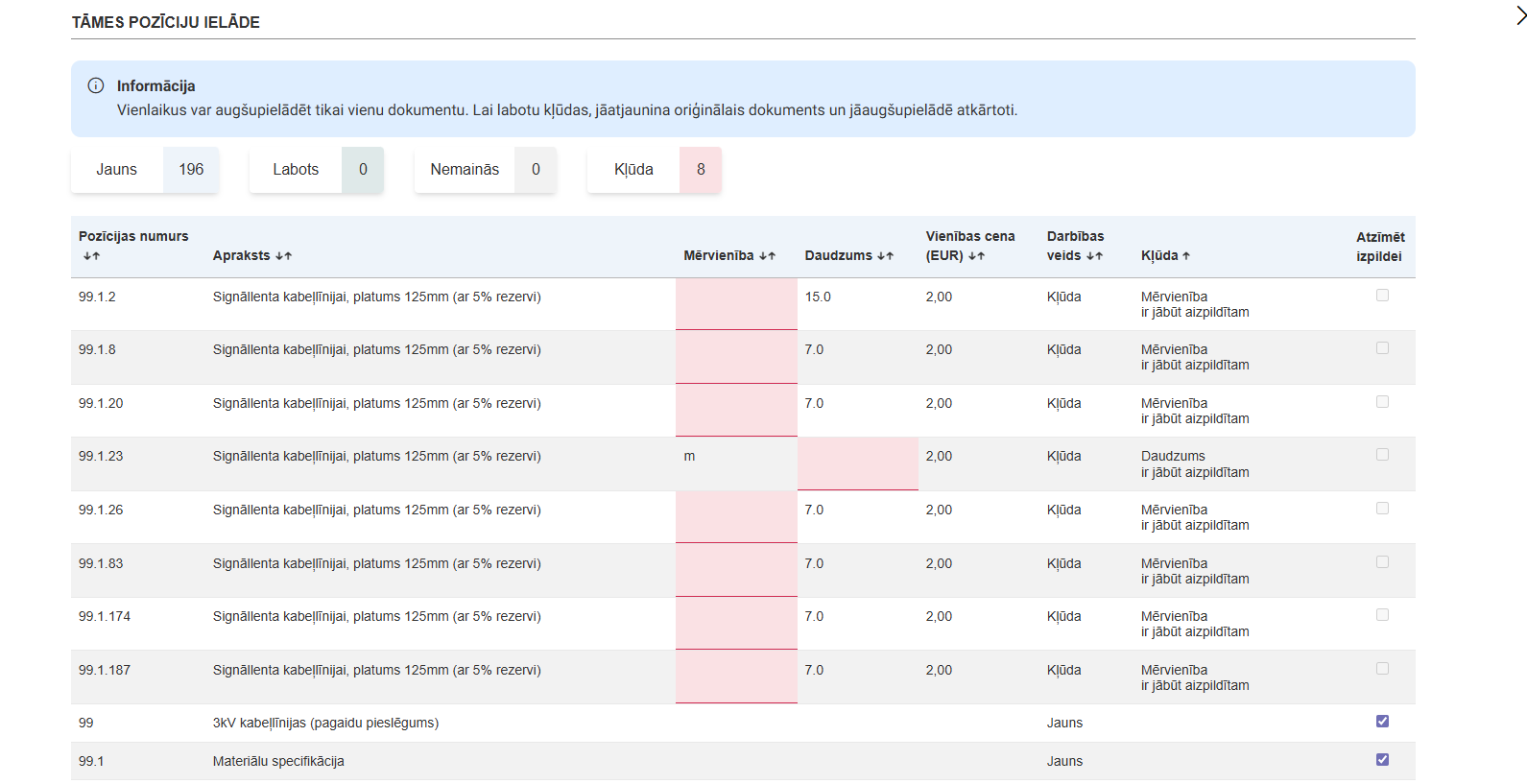
Task: Sort by Darbības veids column
Action: 1094,256
